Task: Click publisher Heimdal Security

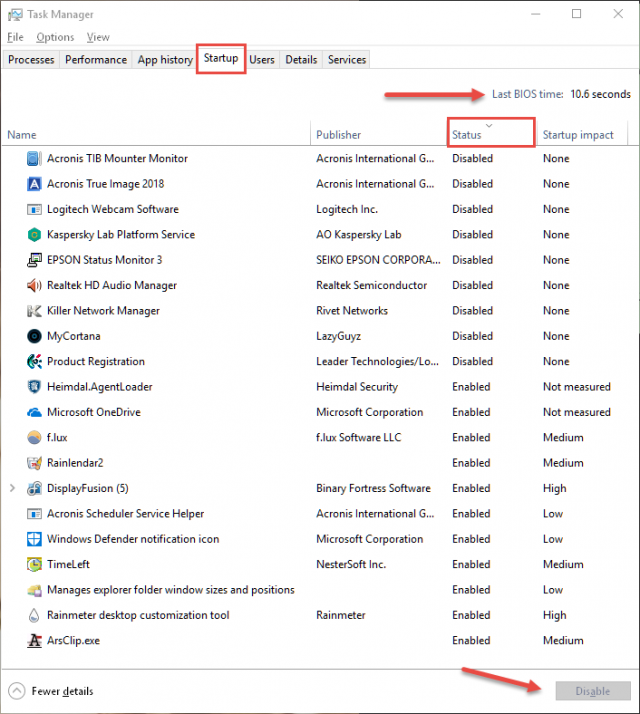Action: pos(357,387)
